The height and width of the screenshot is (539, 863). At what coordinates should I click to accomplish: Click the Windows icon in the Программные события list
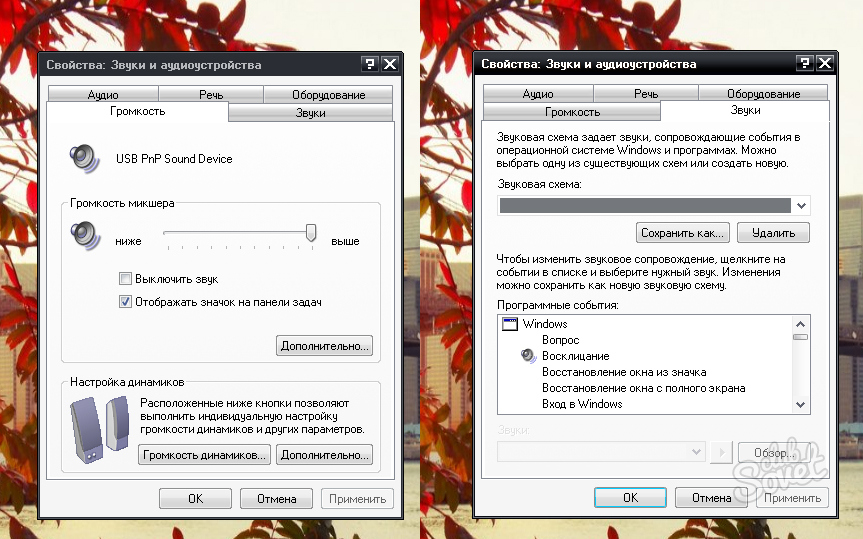tap(509, 324)
